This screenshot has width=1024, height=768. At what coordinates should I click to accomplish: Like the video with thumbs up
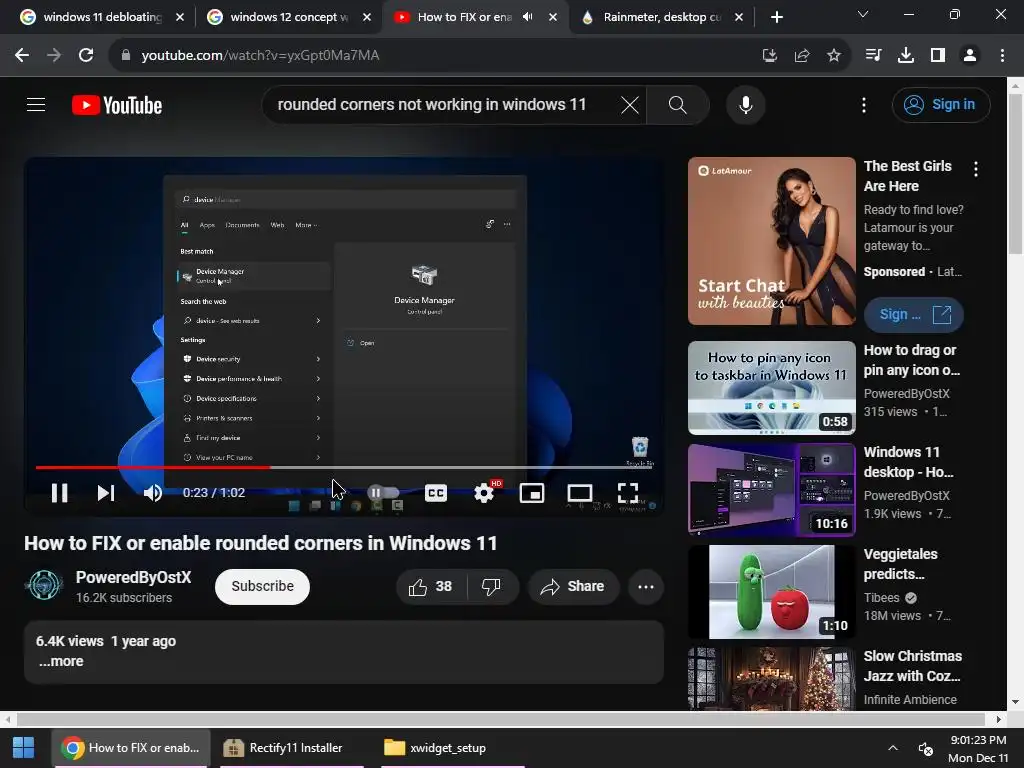[431, 586]
